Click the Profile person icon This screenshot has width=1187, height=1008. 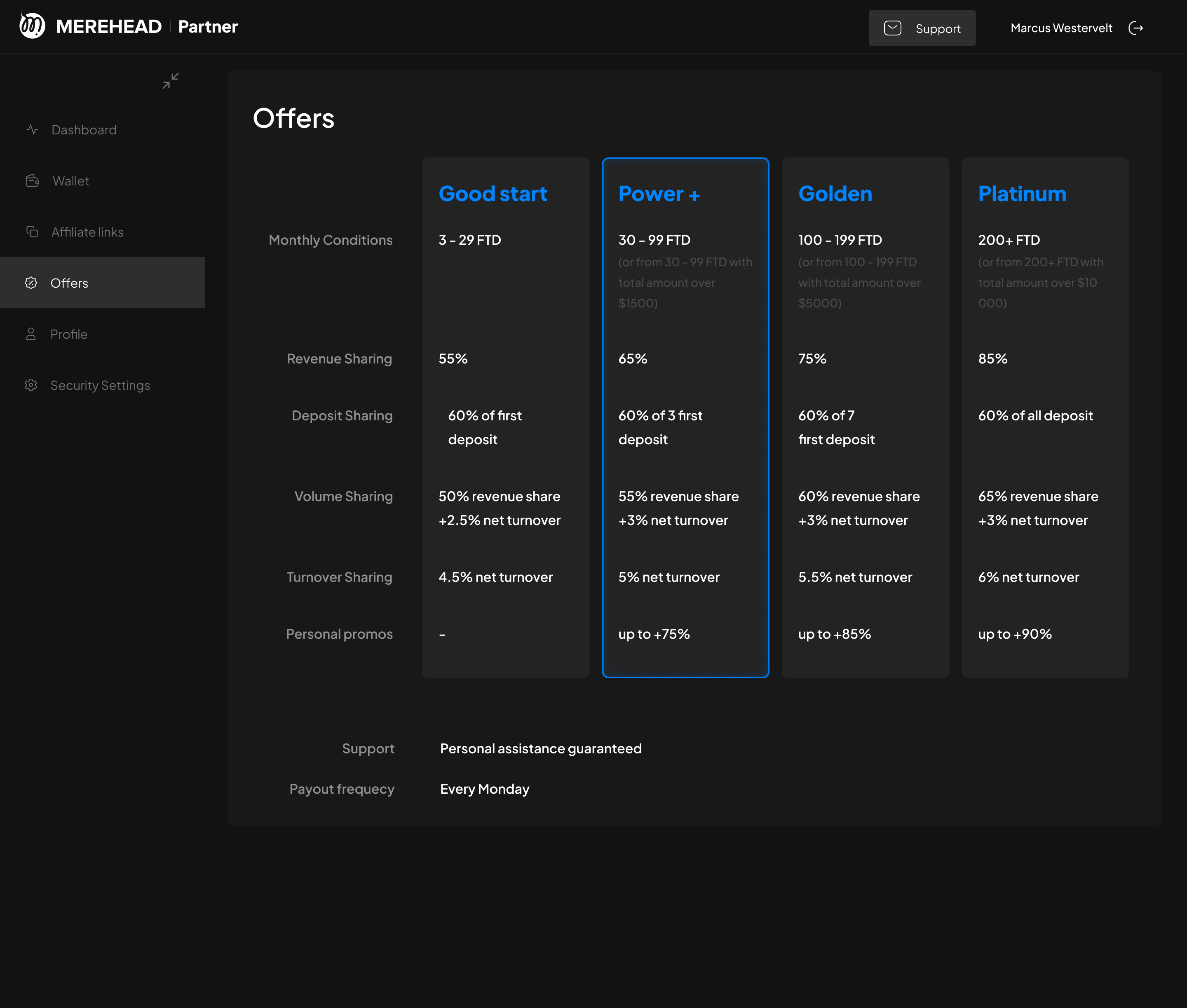click(x=31, y=334)
